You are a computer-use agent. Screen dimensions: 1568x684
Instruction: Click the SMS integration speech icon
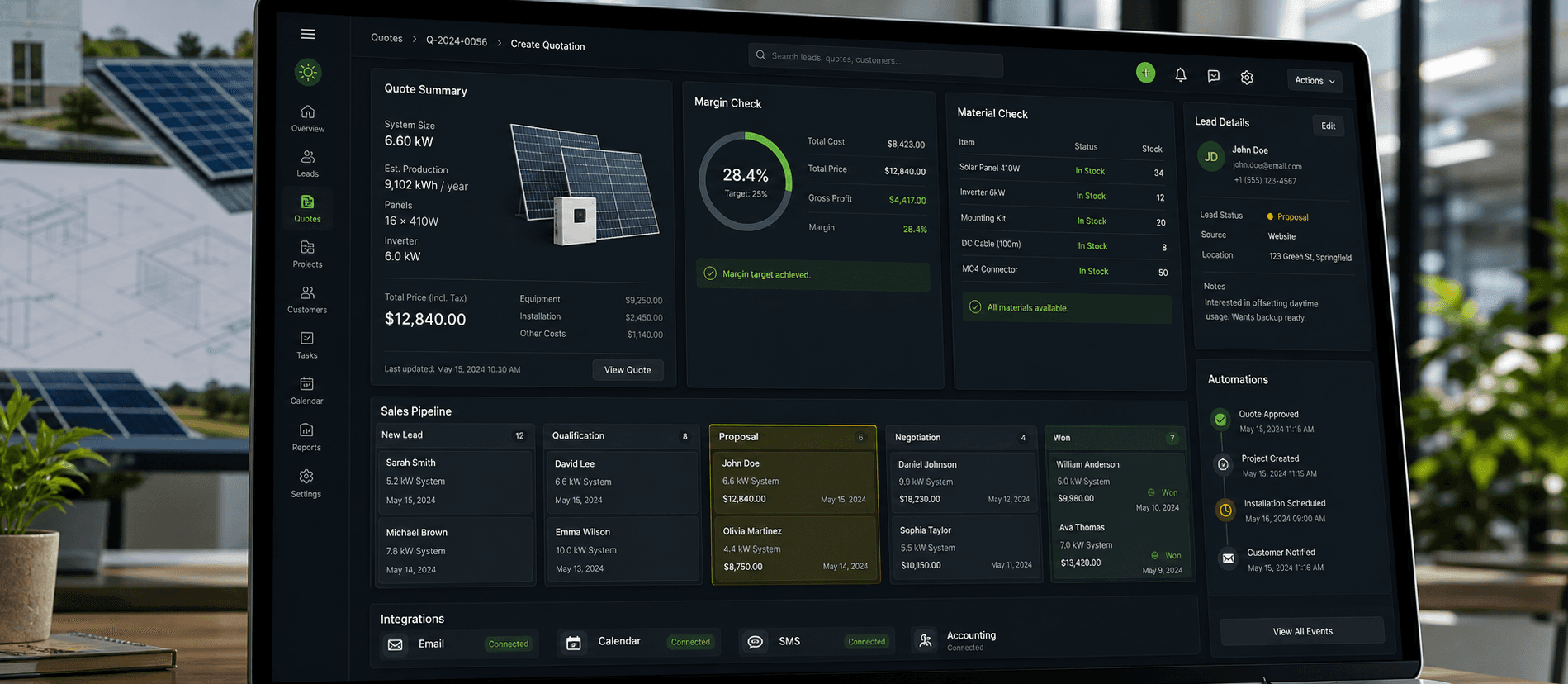pos(755,642)
